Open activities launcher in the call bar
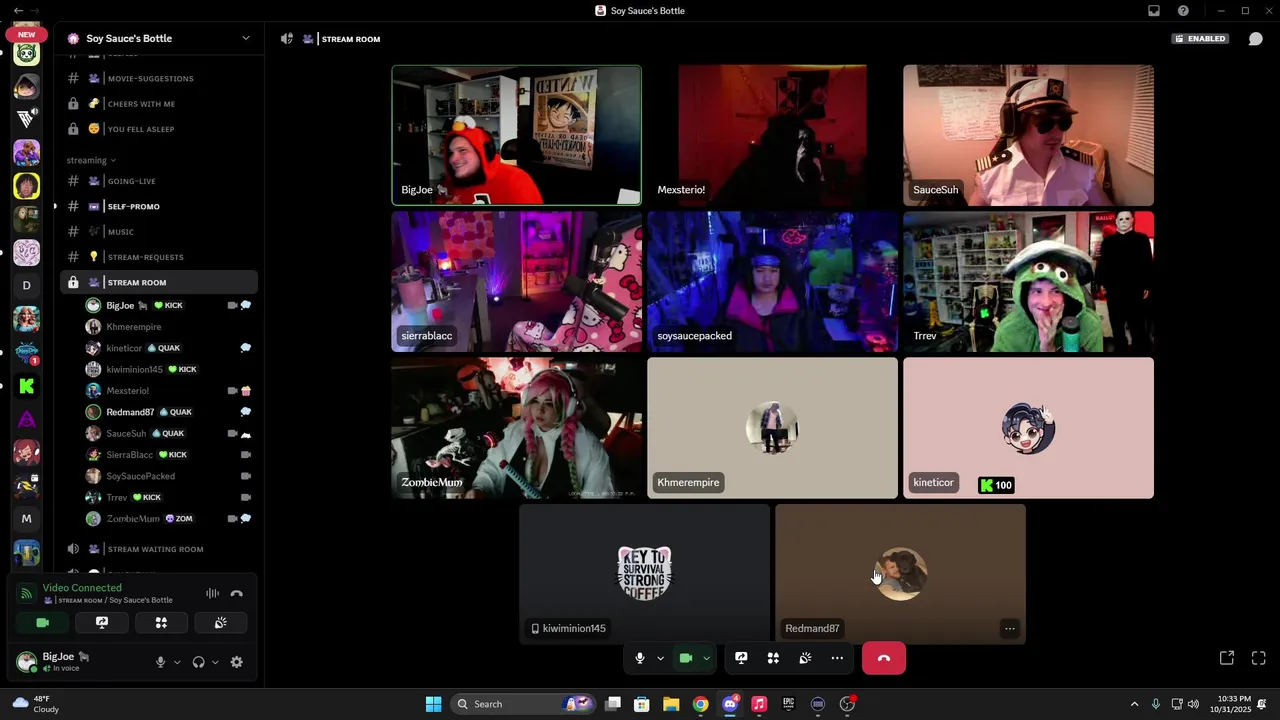This screenshot has height=720, width=1280. 773,658
